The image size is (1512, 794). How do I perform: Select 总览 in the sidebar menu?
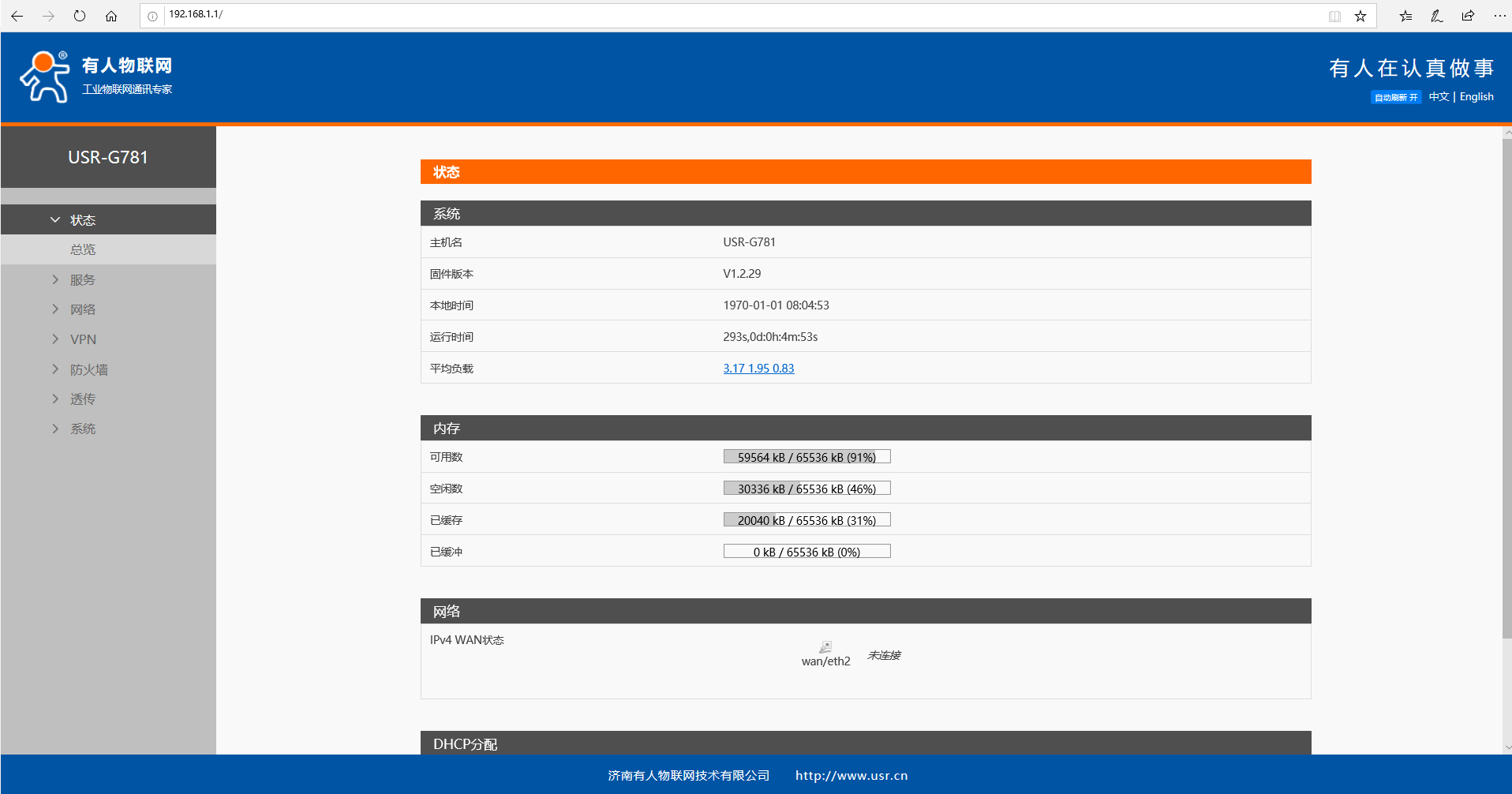tap(83, 249)
